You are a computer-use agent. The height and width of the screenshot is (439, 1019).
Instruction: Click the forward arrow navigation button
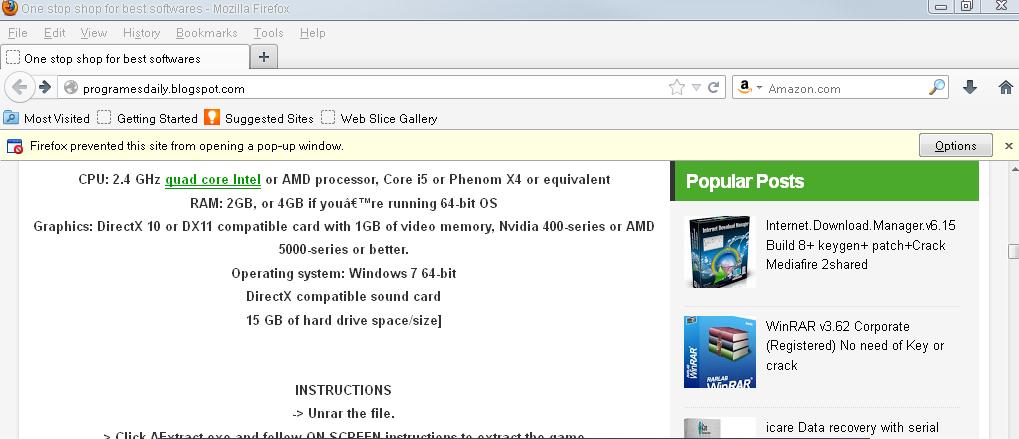click(x=45, y=87)
